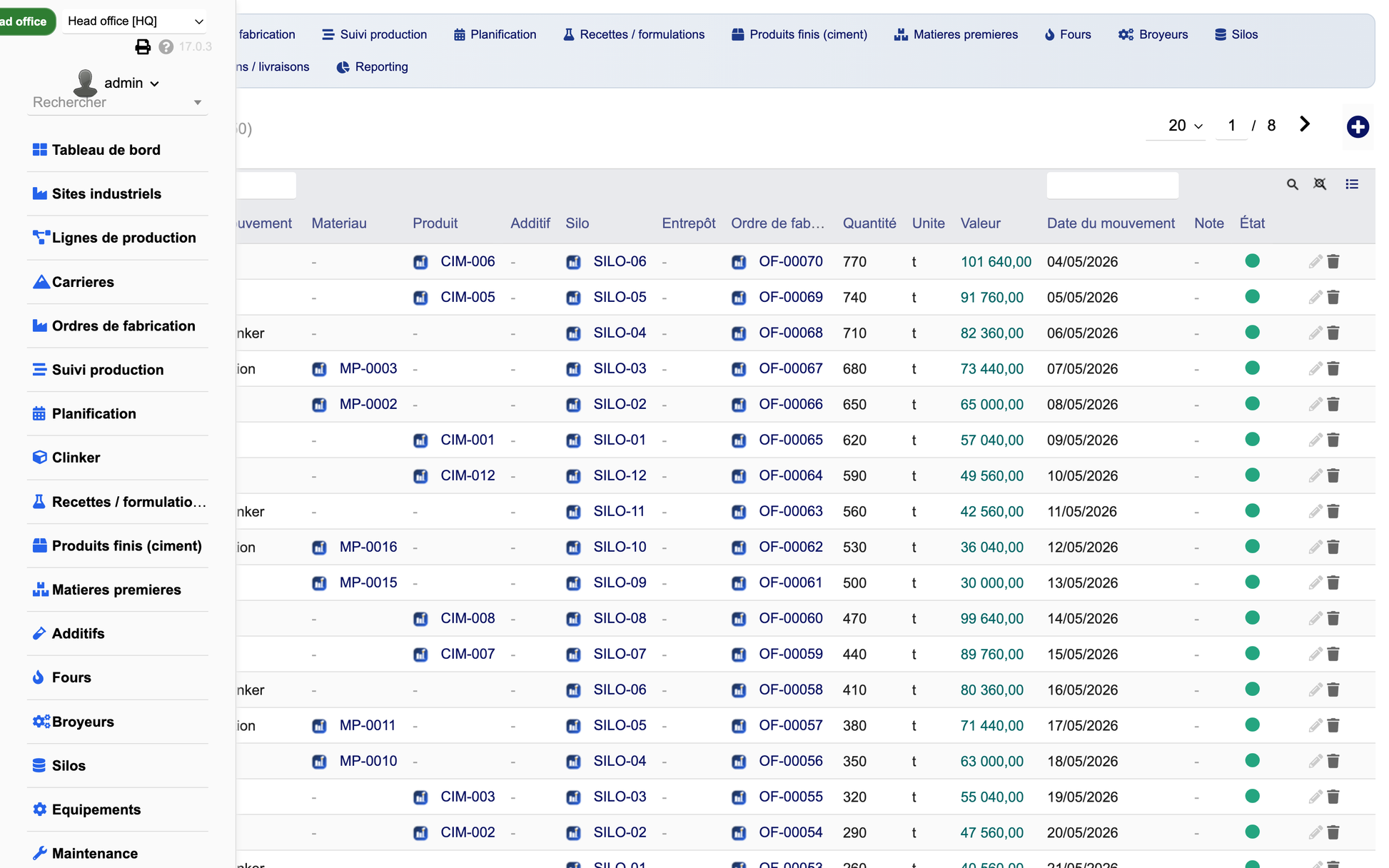The width and height of the screenshot is (1389, 868).
Task: Open Suivi production in top menu
Action: point(374,34)
